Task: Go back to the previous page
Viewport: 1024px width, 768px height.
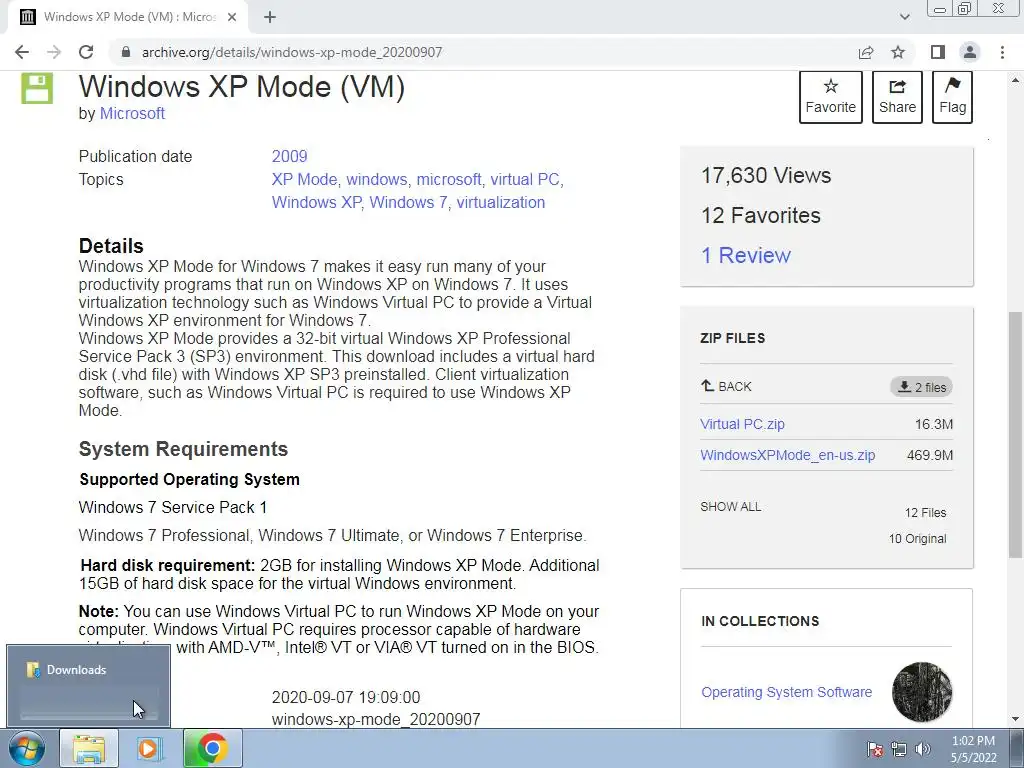Action: click(22, 52)
